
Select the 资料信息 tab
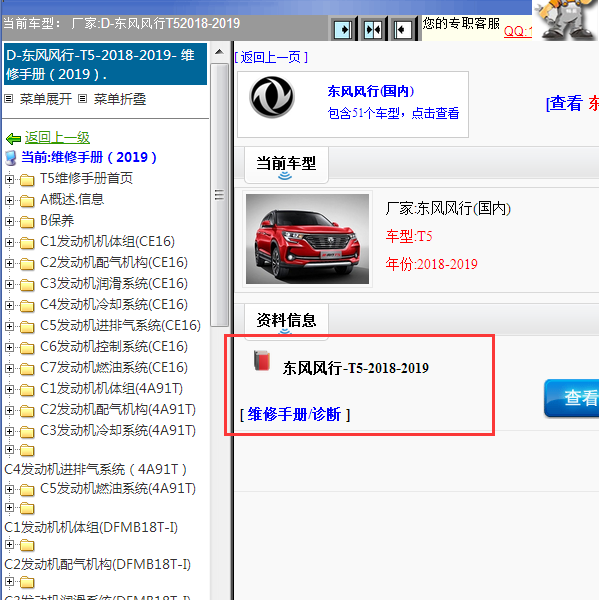point(286,321)
